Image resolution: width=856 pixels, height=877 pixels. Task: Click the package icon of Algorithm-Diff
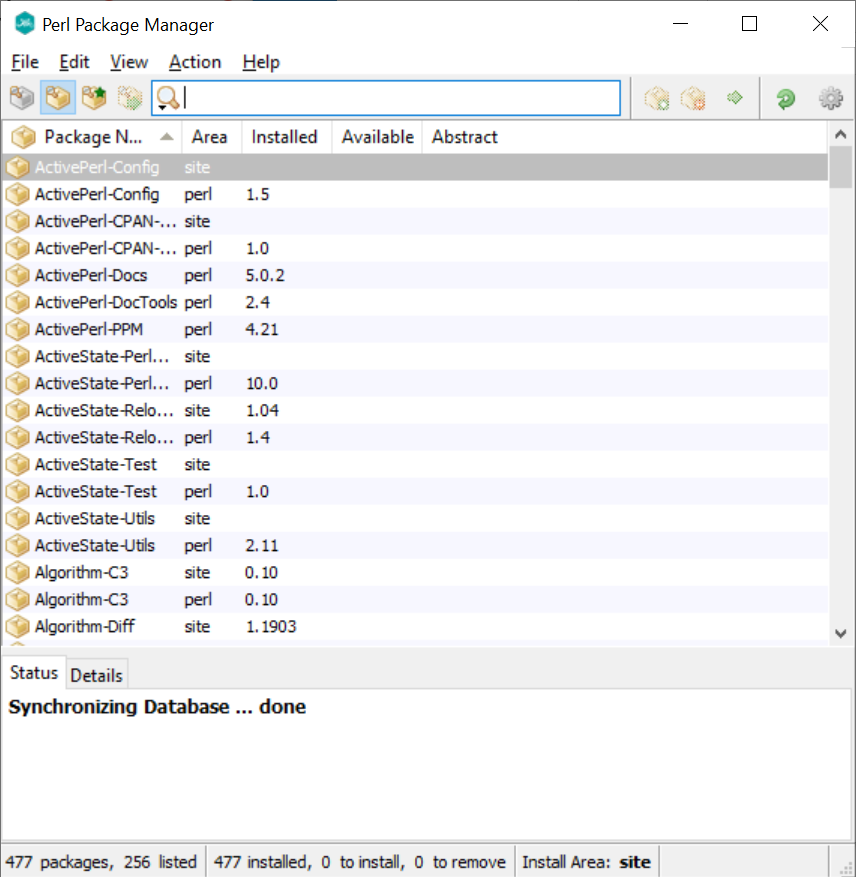click(x=17, y=626)
